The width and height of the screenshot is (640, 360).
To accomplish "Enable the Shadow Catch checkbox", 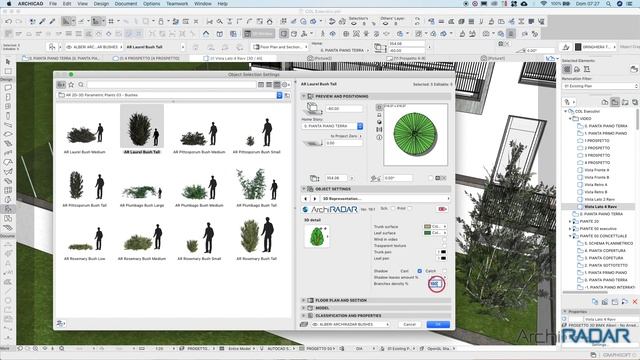I will [444, 271].
